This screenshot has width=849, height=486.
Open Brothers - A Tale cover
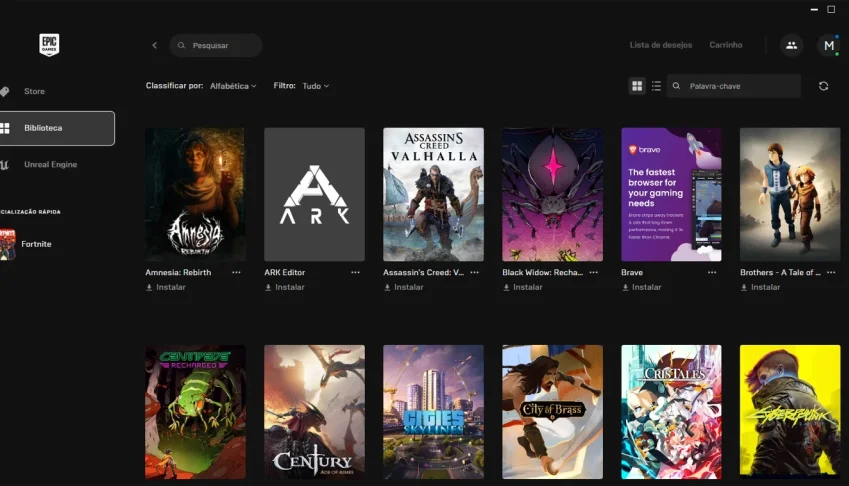point(790,194)
